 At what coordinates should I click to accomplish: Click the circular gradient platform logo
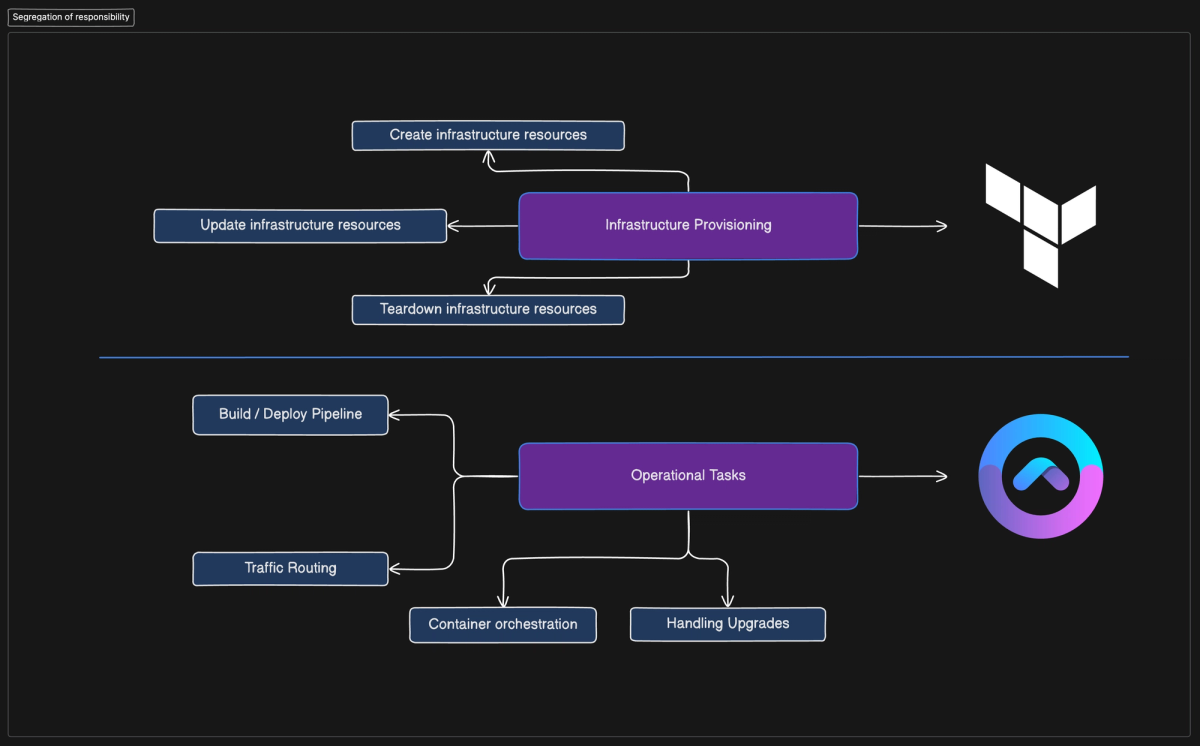(1040, 475)
